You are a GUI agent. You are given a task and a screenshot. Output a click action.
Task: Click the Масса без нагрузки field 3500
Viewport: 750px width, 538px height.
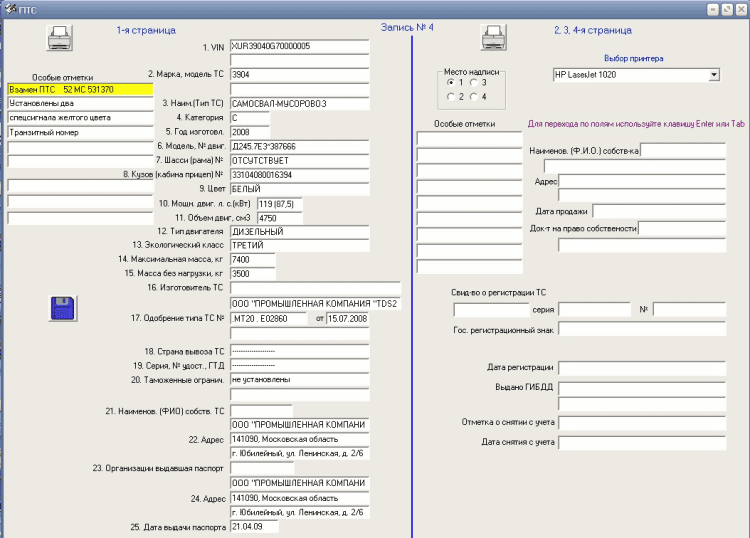253,274
